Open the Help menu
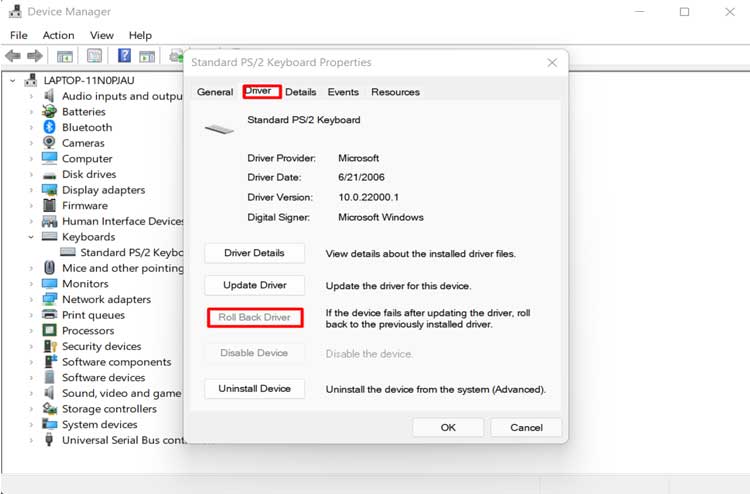The height and width of the screenshot is (494, 750). (x=140, y=35)
